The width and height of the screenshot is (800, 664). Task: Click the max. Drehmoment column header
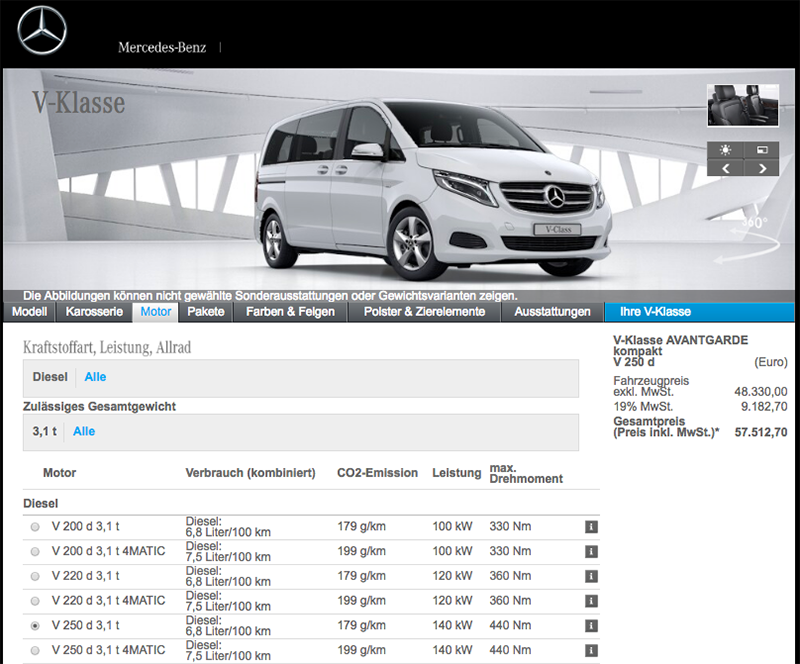click(x=526, y=474)
